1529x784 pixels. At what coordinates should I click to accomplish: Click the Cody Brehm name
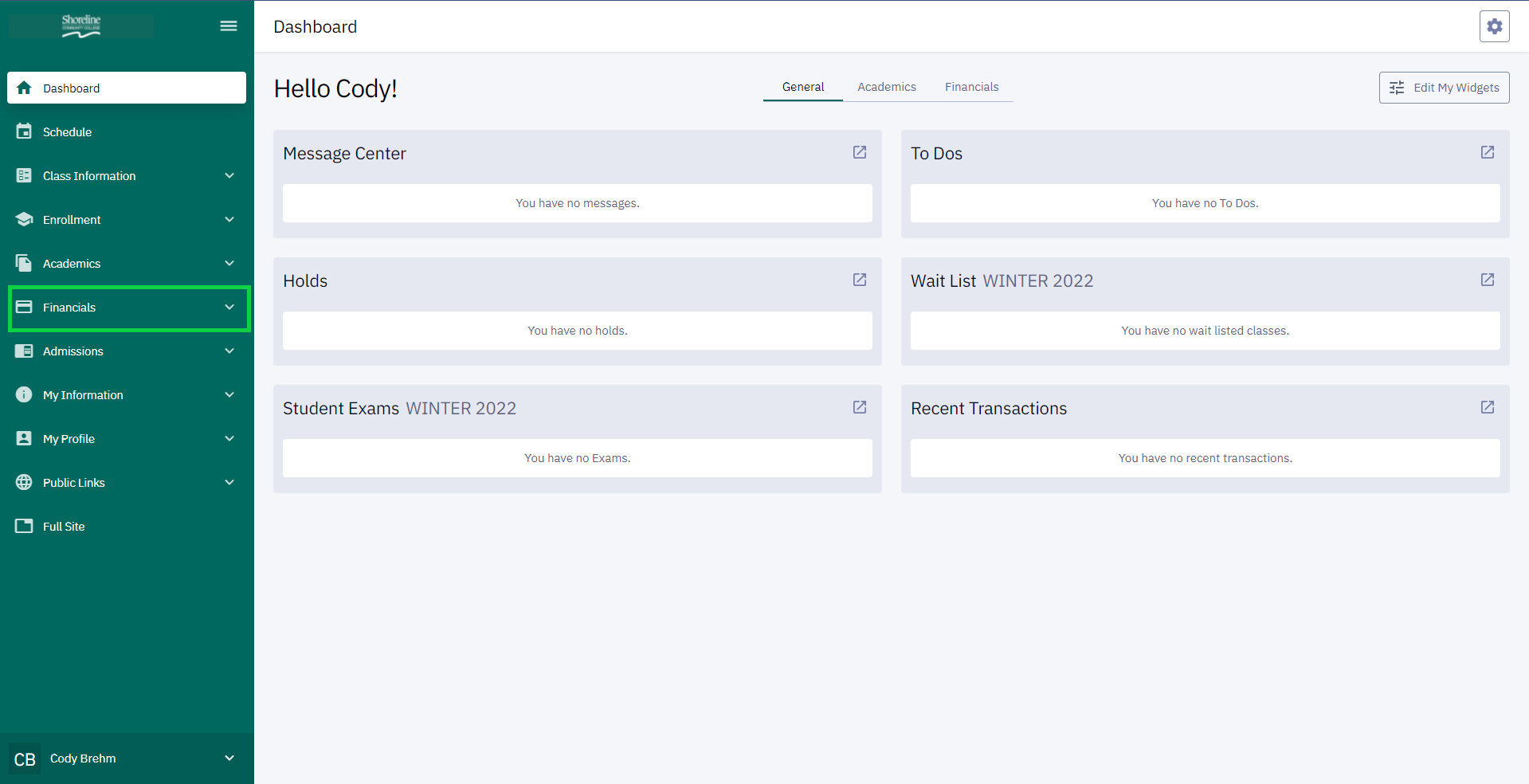coord(83,759)
